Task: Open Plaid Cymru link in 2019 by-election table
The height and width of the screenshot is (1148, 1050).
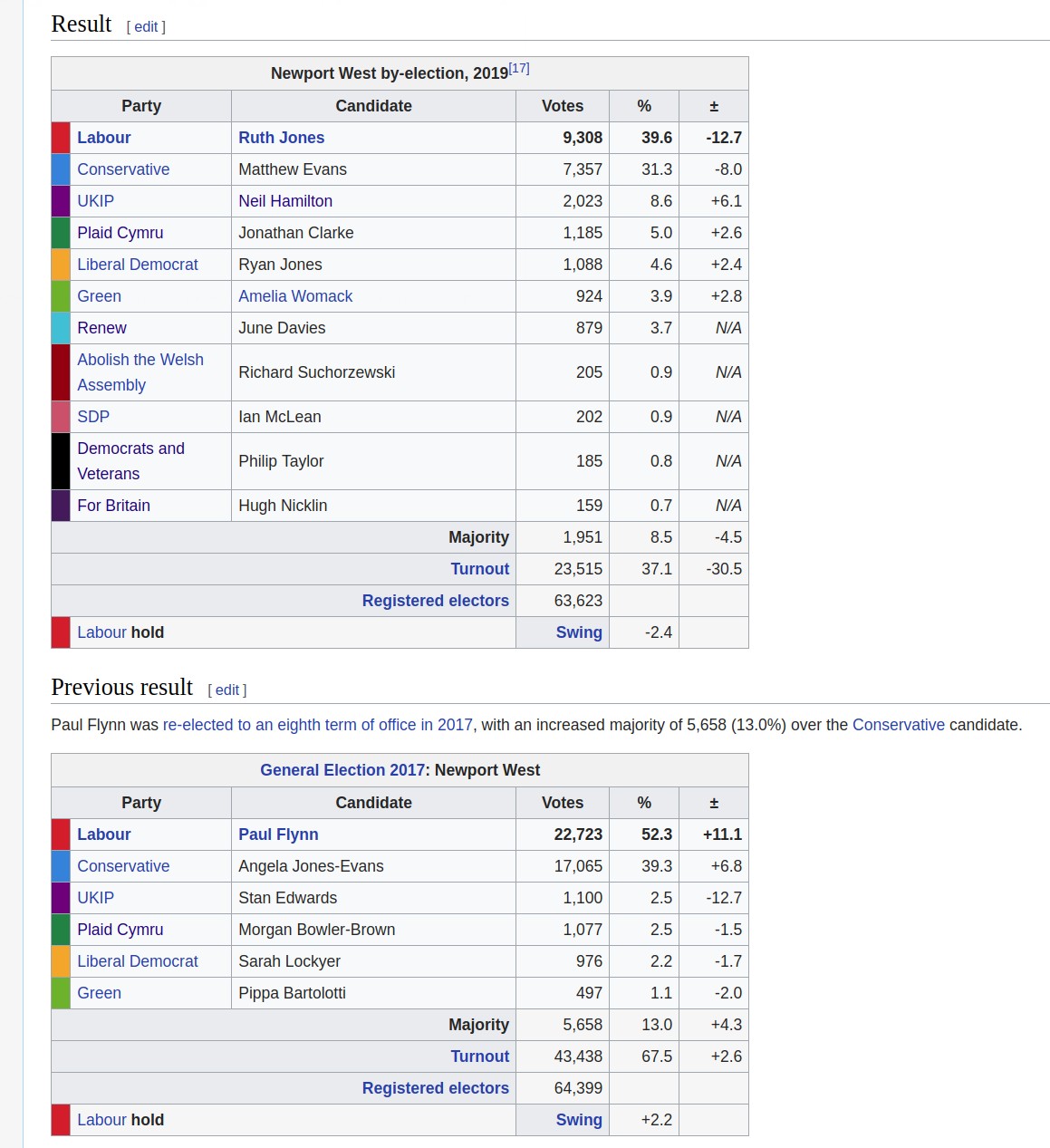Action: [120, 233]
